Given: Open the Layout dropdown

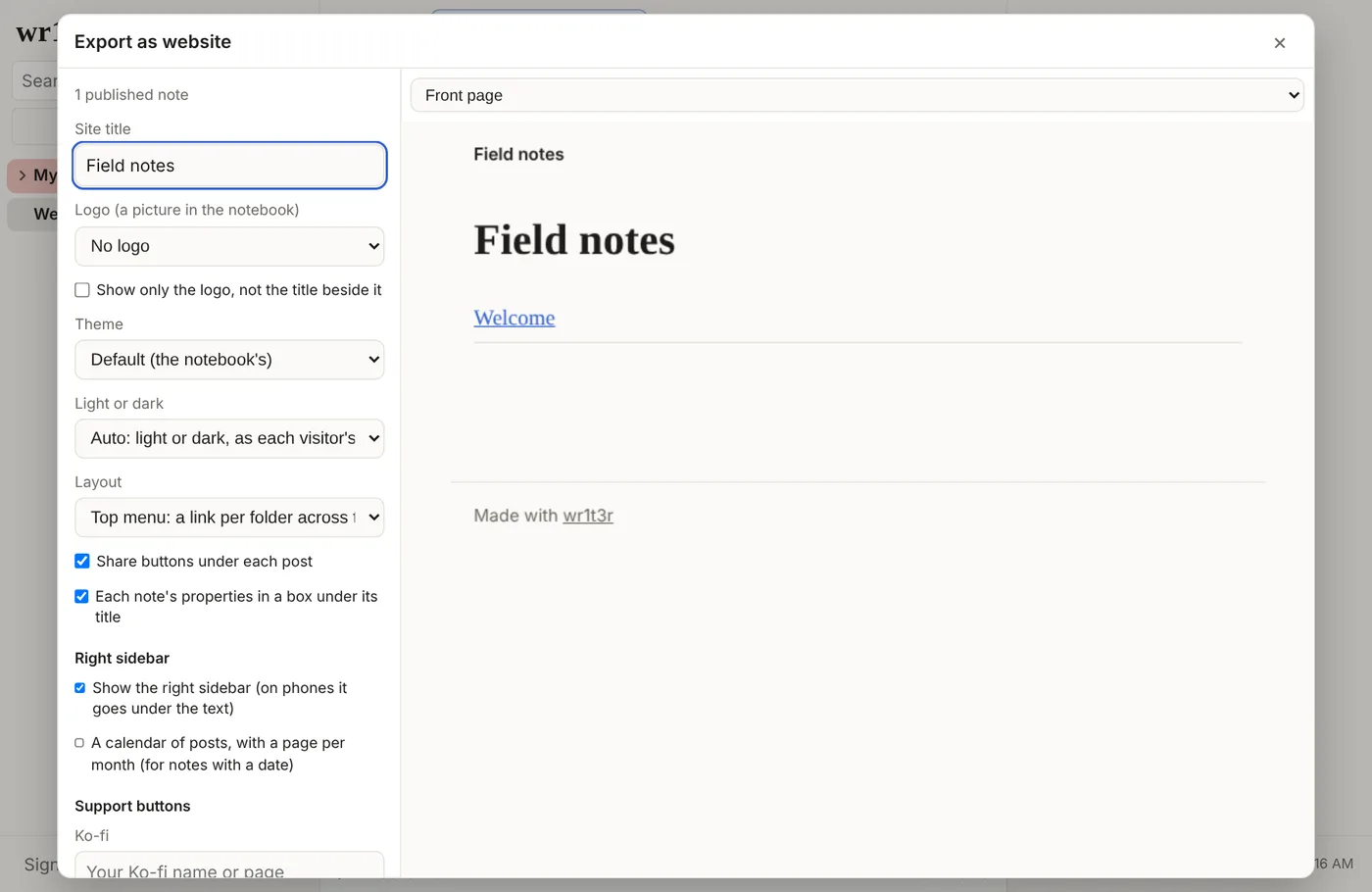Looking at the screenshot, I should 229,518.
